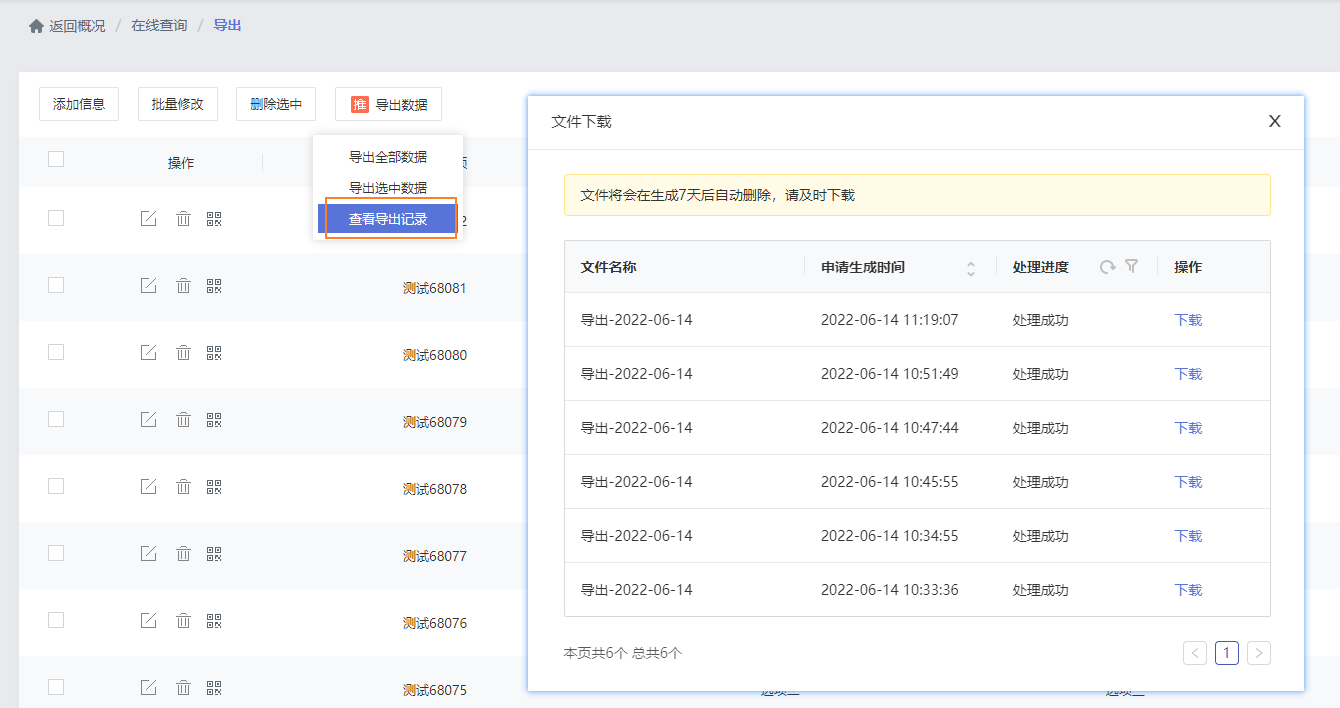Click the 本页共6个 总共6个 footer text
Viewport: 1340px width, 708px height.
point(622,653)
